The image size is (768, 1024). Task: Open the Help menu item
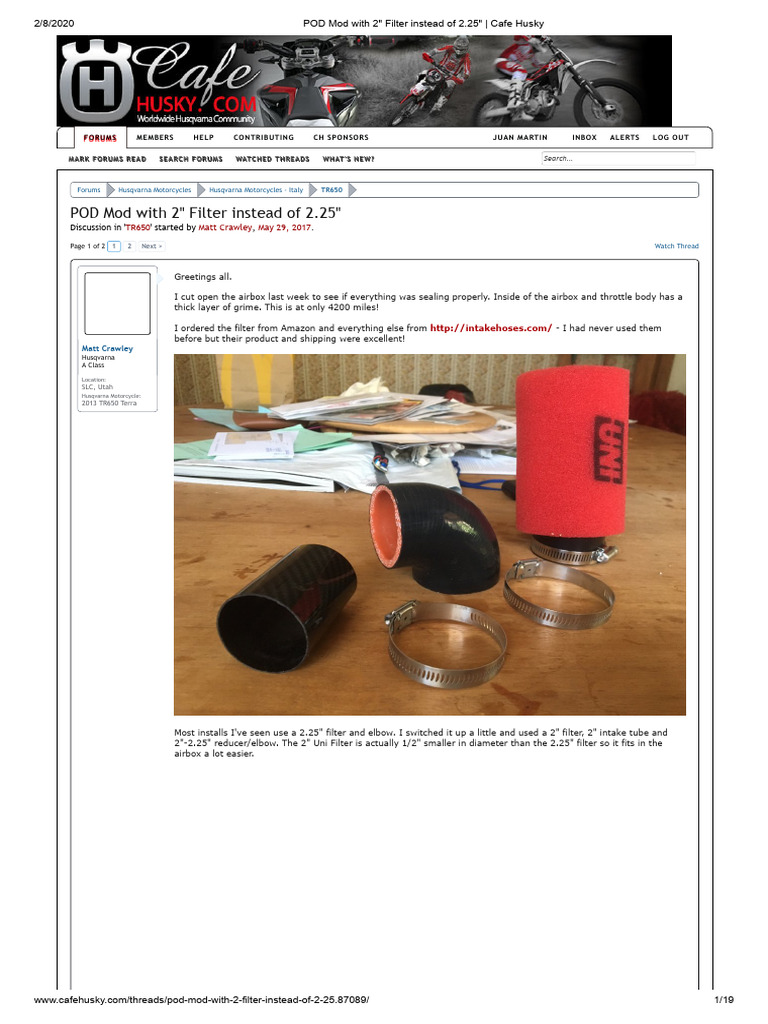click(203, 138)
